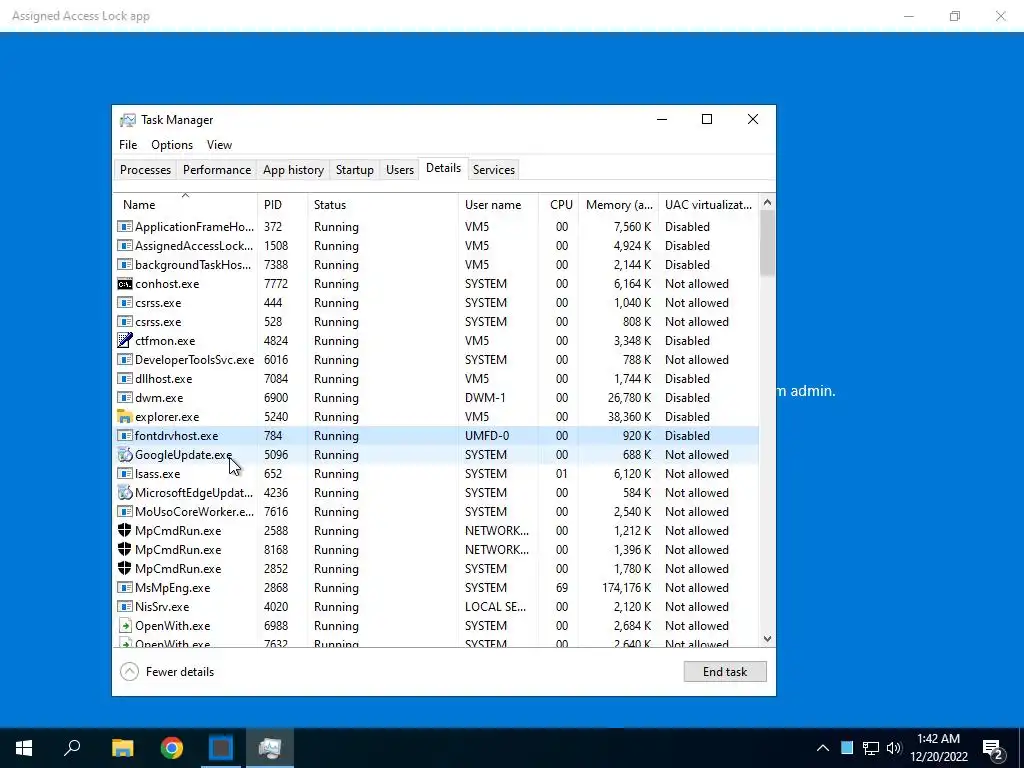Maximize the Task Manager window

coord(707,120)
